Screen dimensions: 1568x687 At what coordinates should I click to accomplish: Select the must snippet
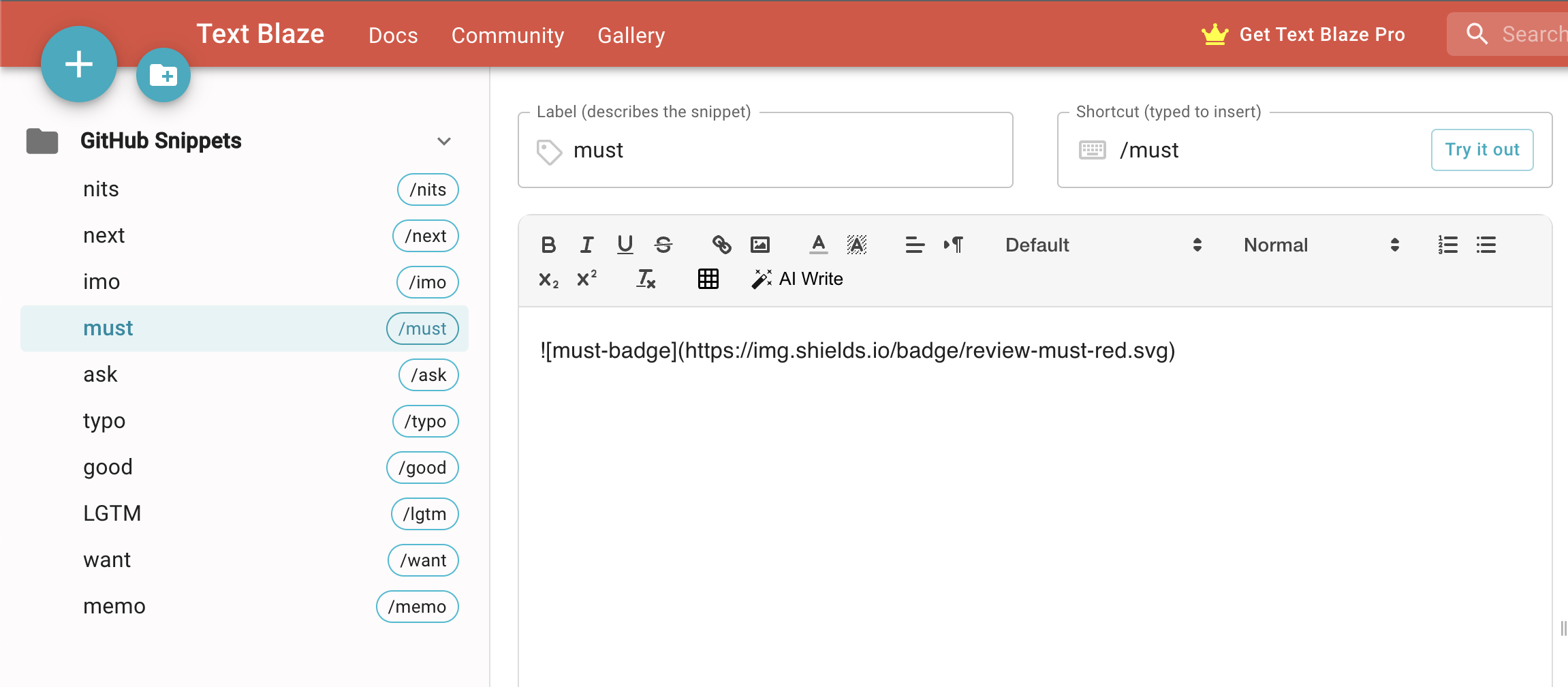[245, 329]
